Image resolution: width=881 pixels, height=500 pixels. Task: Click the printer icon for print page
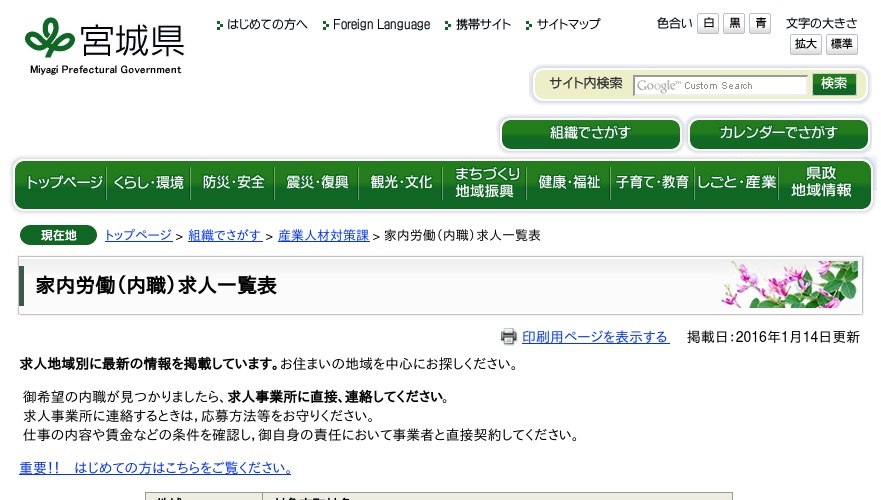[508, 337]
